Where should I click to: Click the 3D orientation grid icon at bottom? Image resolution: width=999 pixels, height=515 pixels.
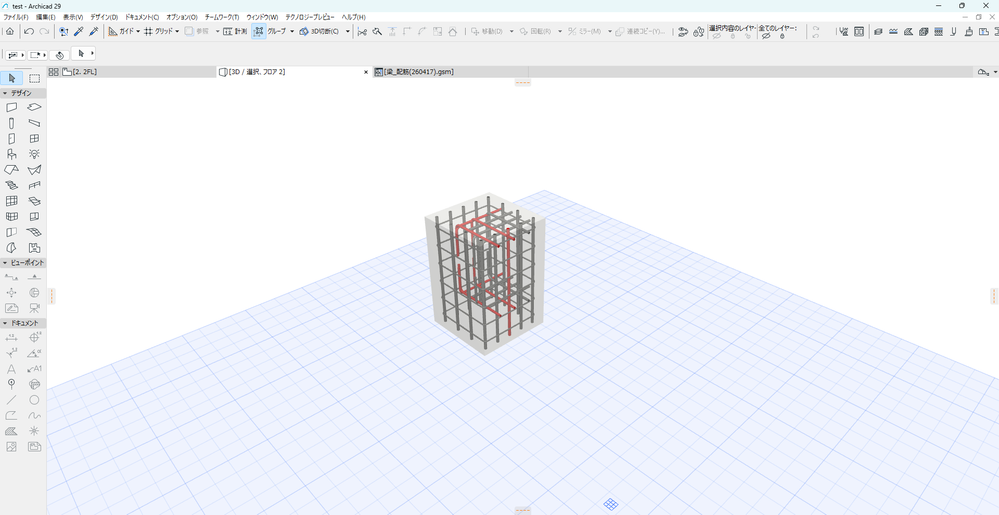coord(610,504)
